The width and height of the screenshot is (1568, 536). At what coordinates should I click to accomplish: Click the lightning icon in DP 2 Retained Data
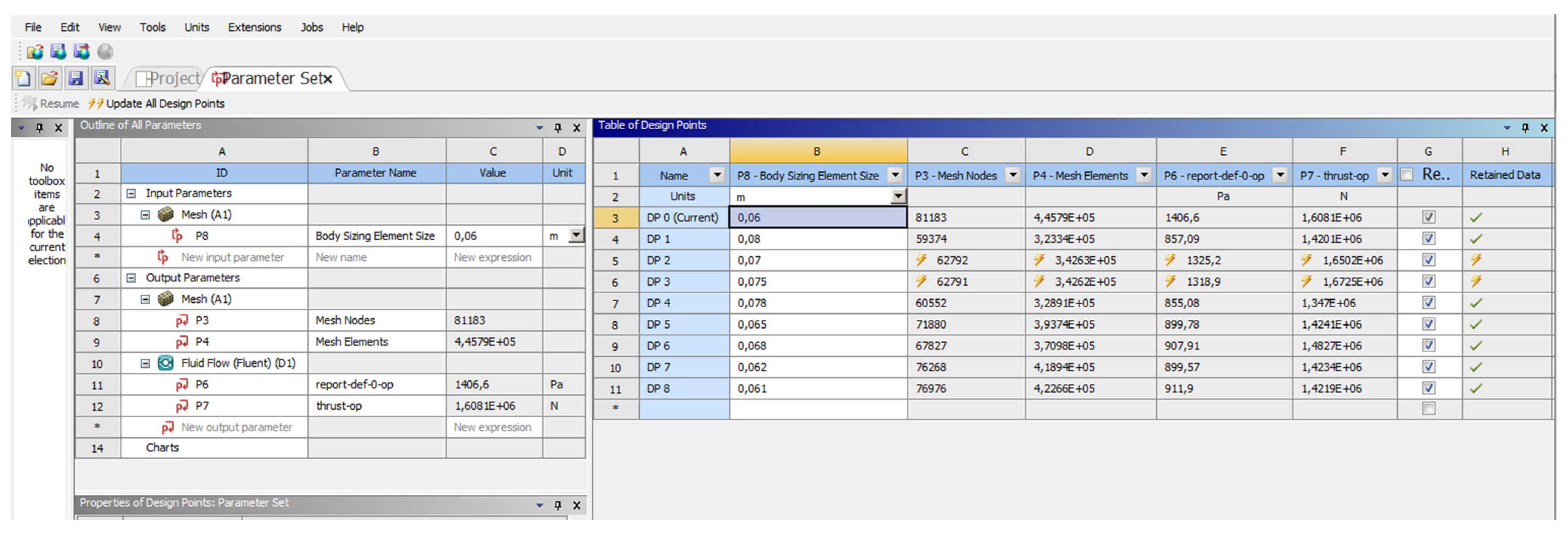[1476, 260]
